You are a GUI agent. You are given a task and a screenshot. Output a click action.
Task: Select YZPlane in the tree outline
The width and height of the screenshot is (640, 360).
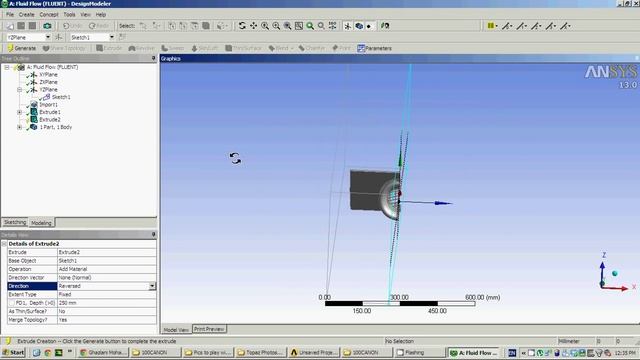(48, 89)
